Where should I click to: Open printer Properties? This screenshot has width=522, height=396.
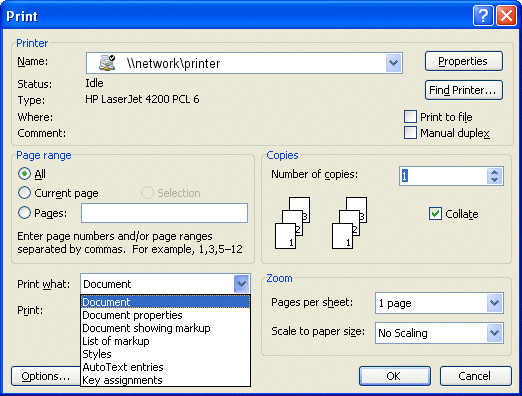click(464, 61)
